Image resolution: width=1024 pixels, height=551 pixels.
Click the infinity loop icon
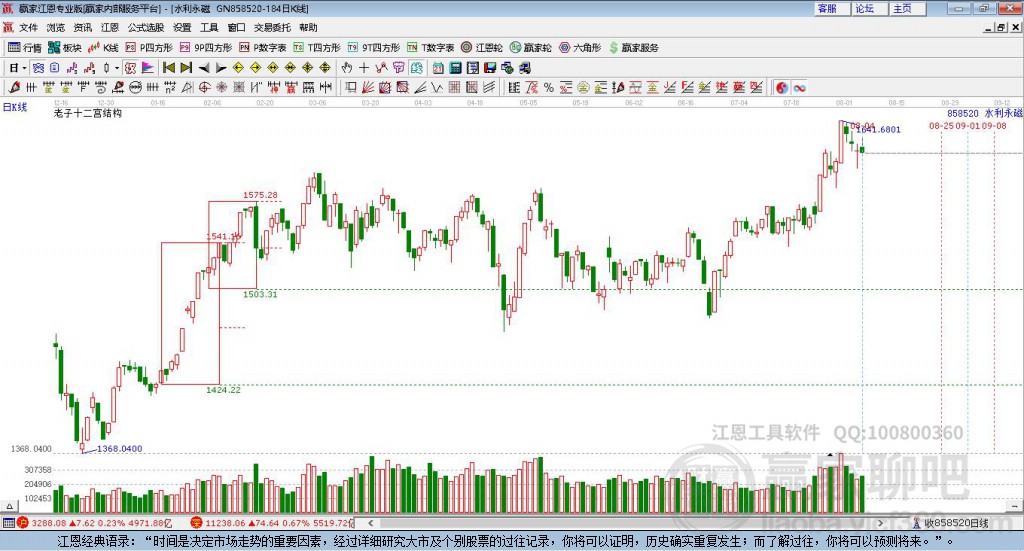point(799,87)
